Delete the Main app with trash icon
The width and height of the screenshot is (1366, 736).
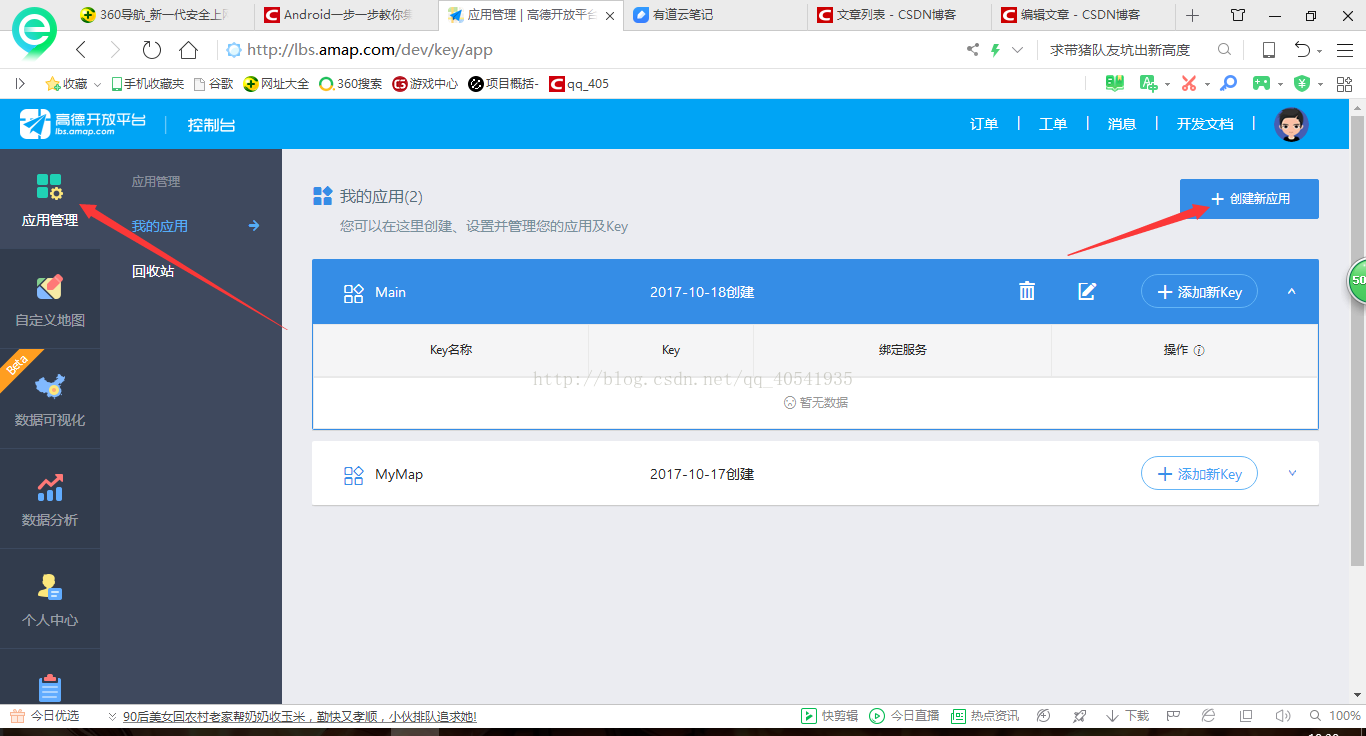click(1026, 291)
